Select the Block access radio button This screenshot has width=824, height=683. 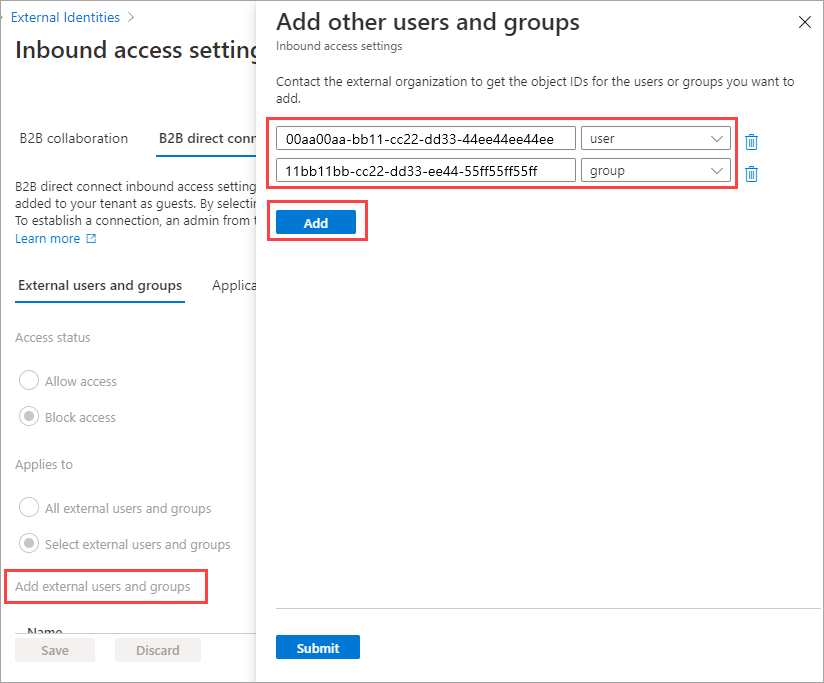click(x=29, y=417)
